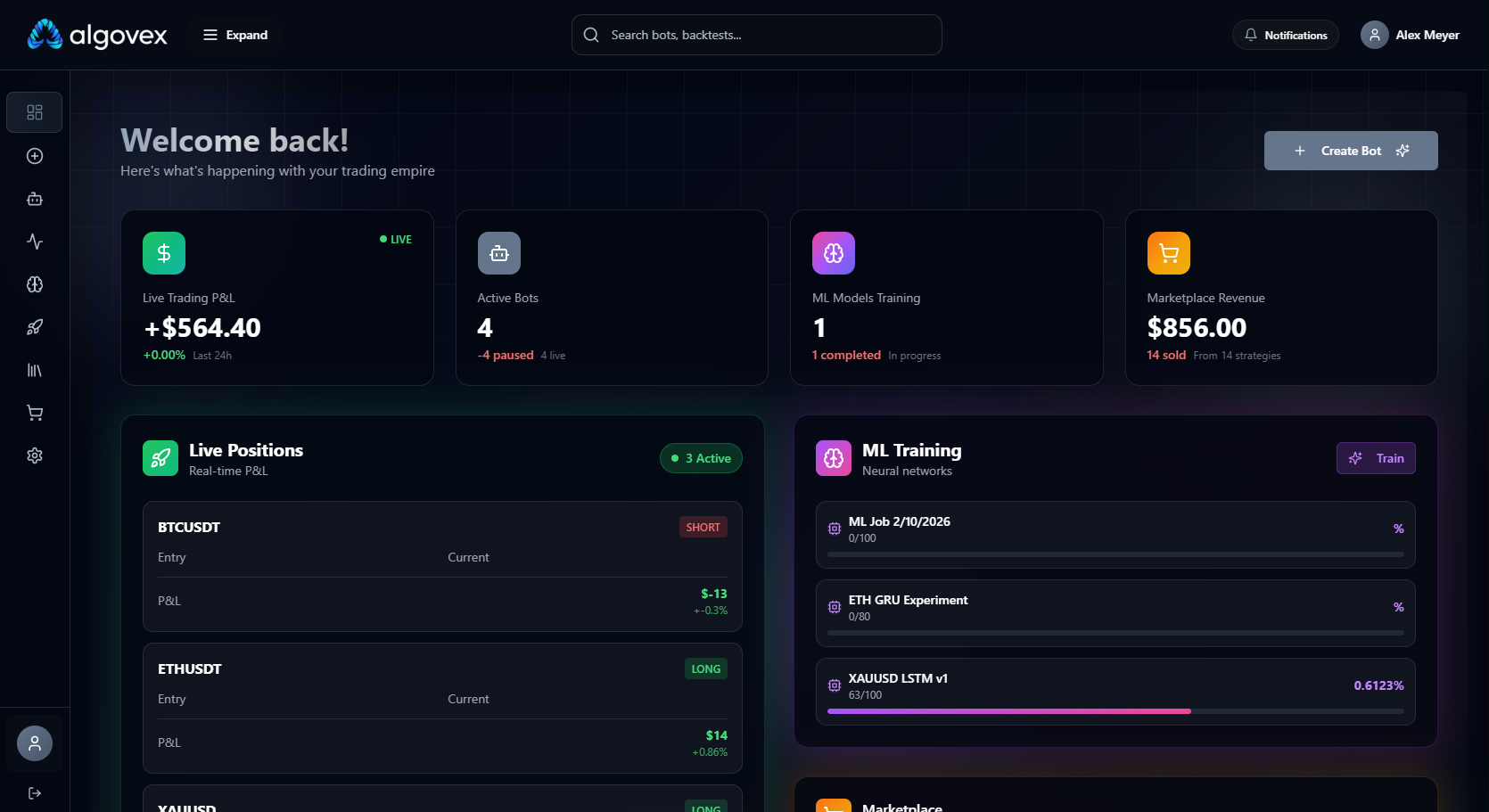The image size is (1489, 812).
Task: Open the XAUUSD LSTM v1 entry
Action: pyautogui.click(x=1115, y=692)
